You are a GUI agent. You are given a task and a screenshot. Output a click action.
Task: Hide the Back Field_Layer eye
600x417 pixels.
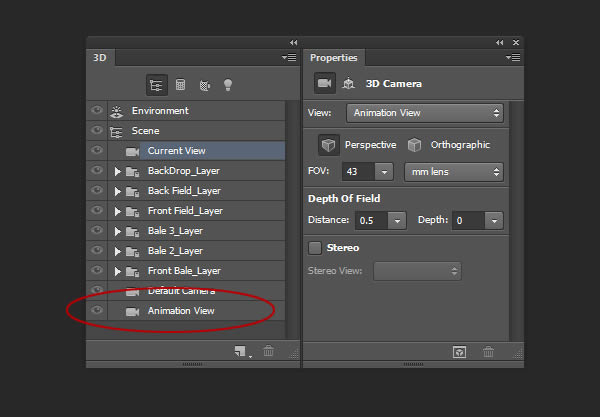tap(97, 190)
